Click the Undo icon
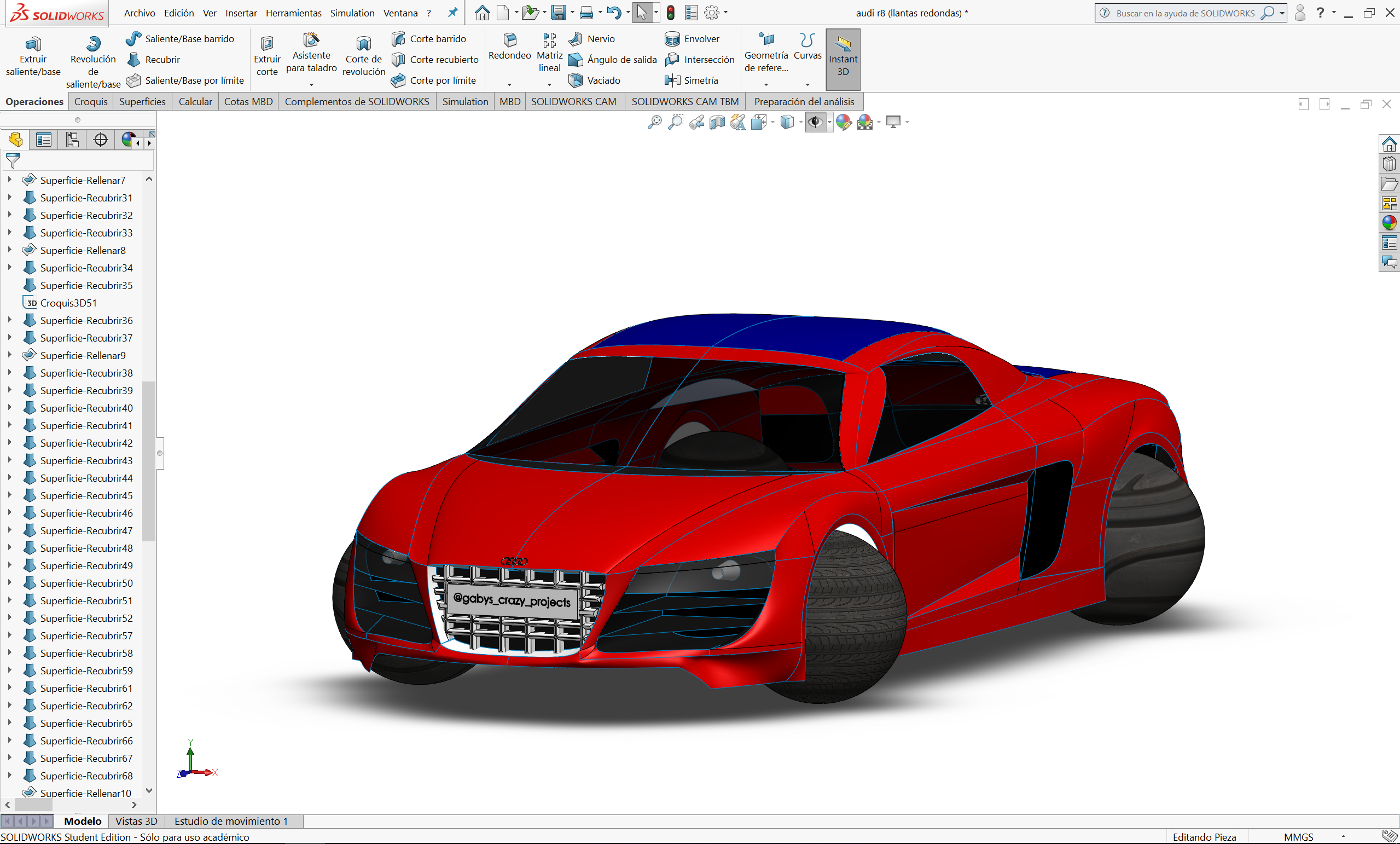1400x844 pixels. point(613,13)
